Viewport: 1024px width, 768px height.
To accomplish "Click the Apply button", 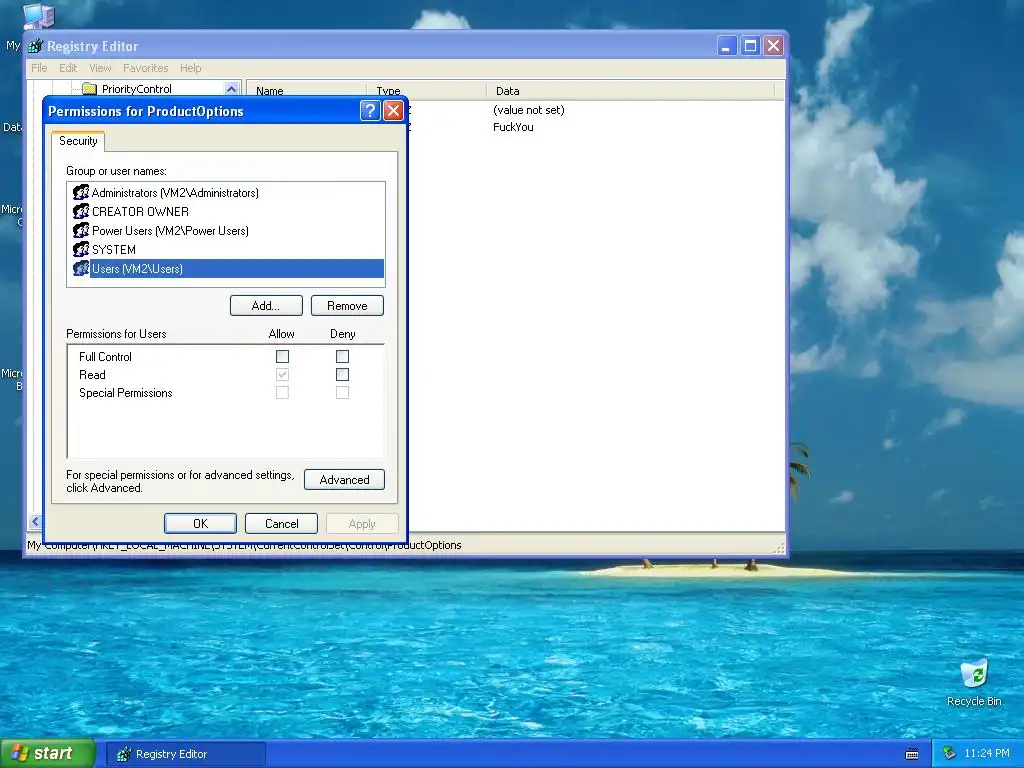I will tap(362, 524).
